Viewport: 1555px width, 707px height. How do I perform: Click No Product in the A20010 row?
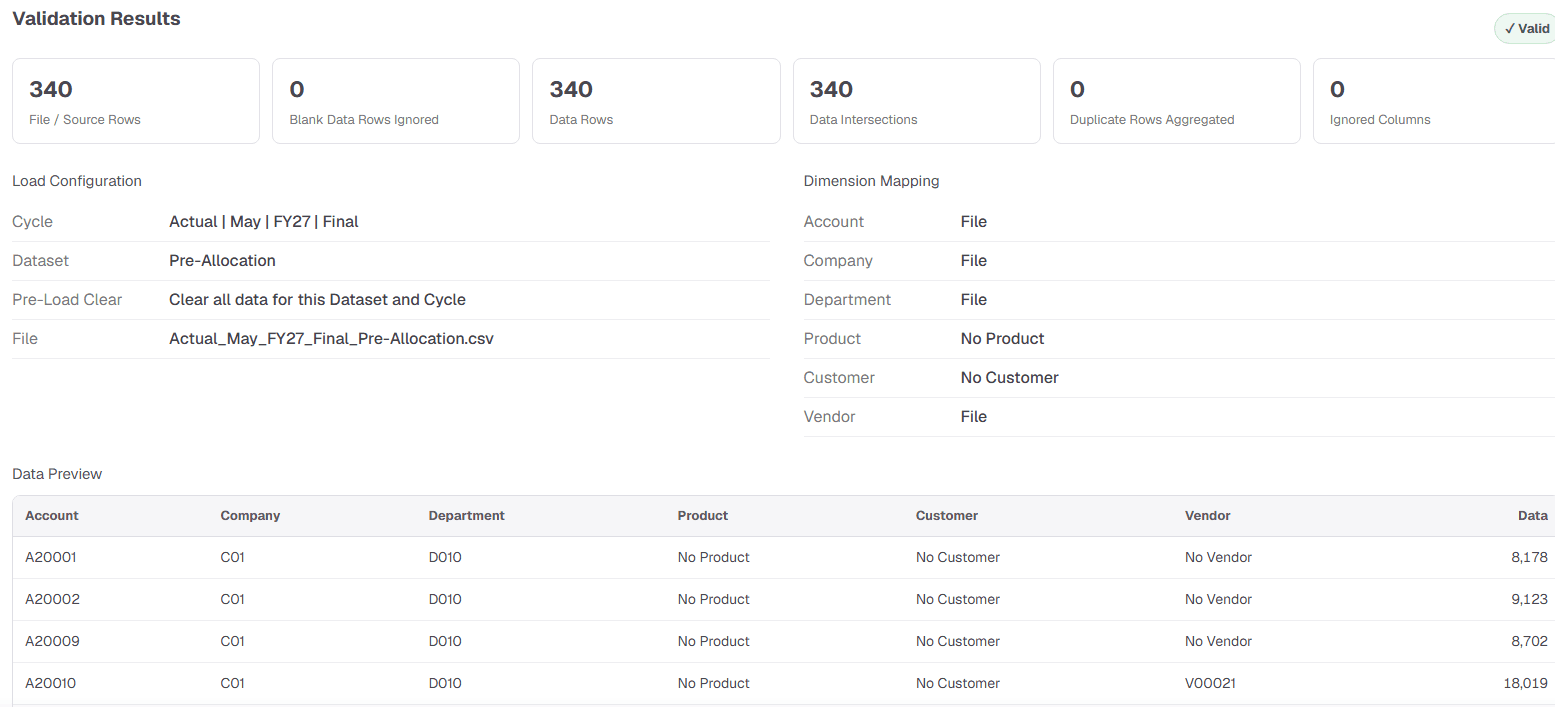[x=713, y=684]
